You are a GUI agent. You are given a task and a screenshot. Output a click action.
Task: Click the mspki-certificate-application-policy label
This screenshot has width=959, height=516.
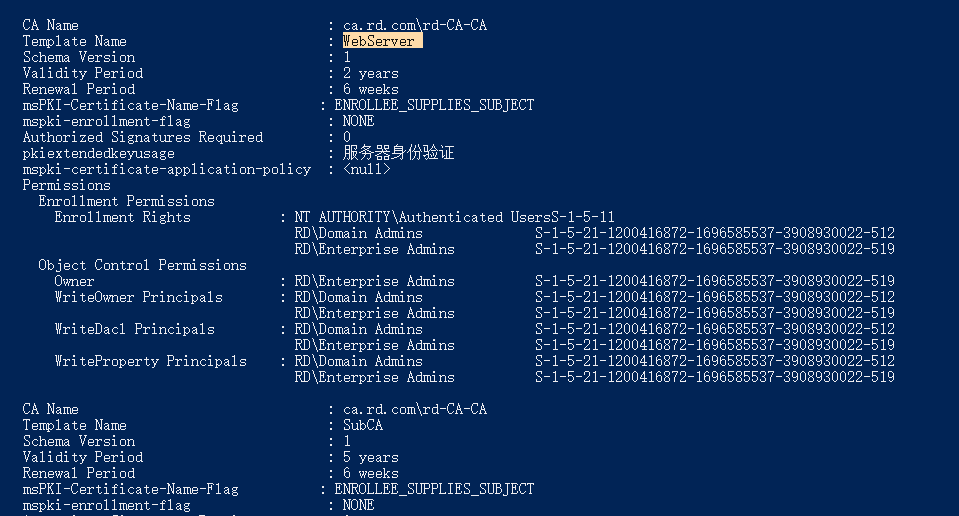tap(167, 169)
